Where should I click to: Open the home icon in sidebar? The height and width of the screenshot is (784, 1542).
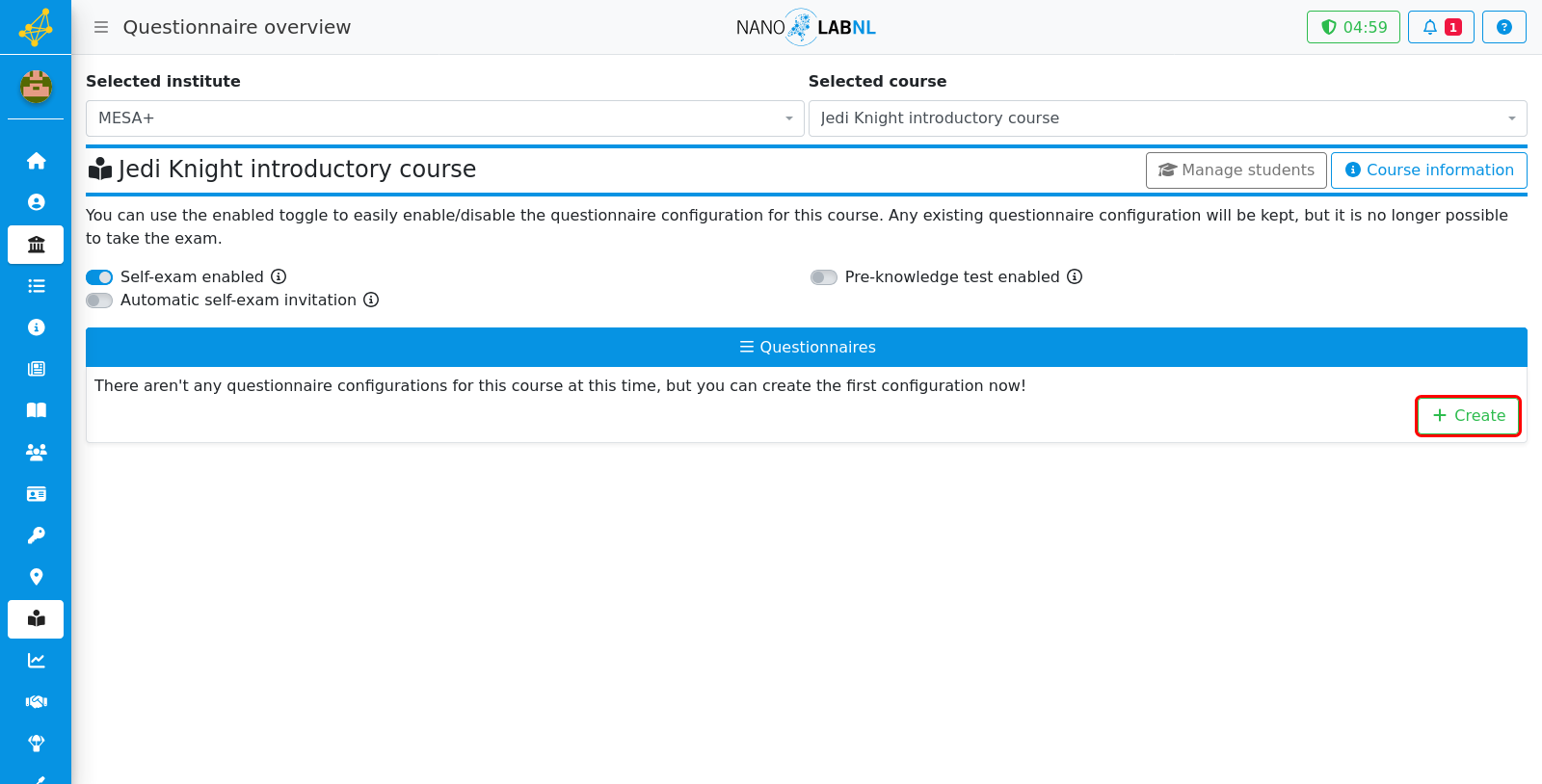click(x=36, y=161)
